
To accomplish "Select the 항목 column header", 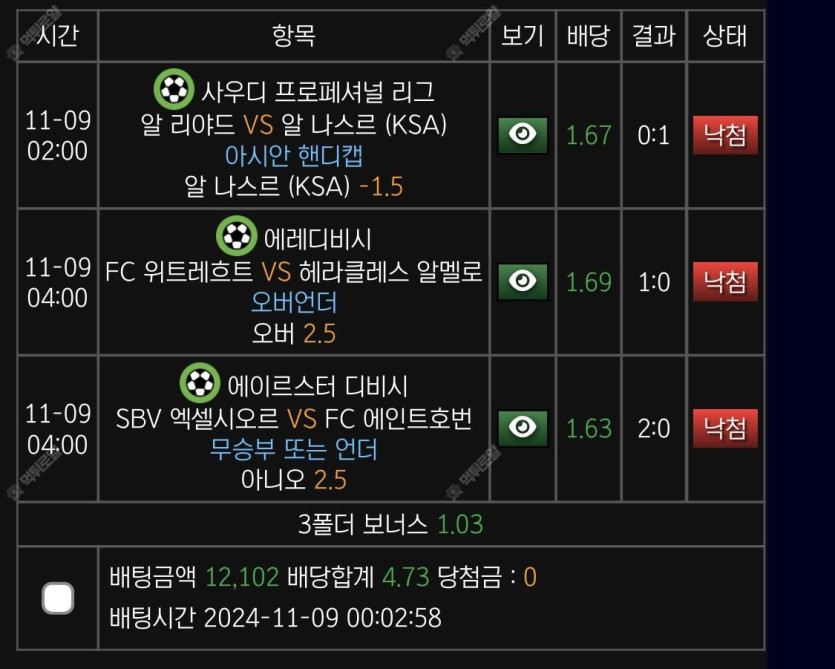I will click(x=294, y=36).
